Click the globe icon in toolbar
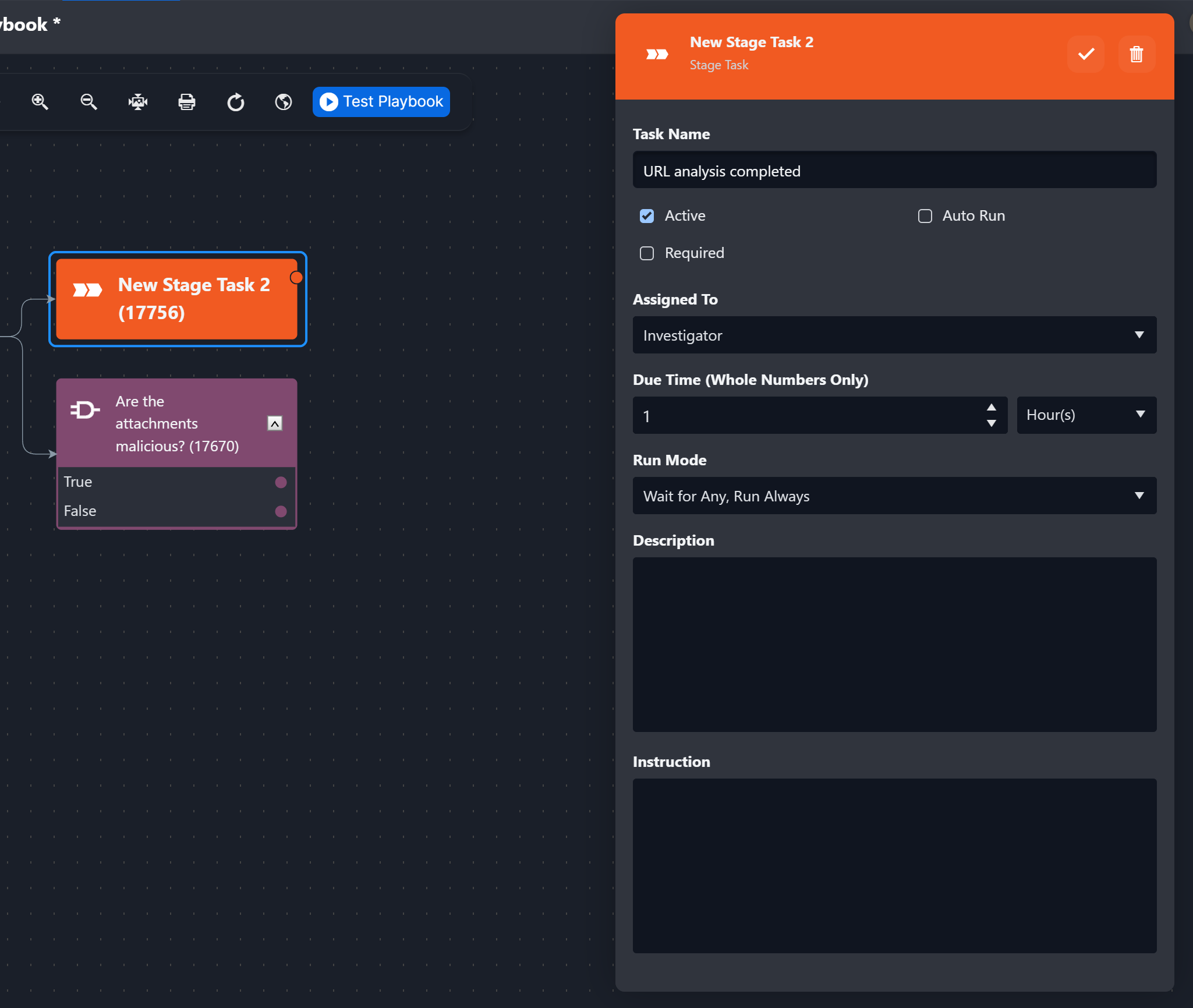 tap(284, 102)
